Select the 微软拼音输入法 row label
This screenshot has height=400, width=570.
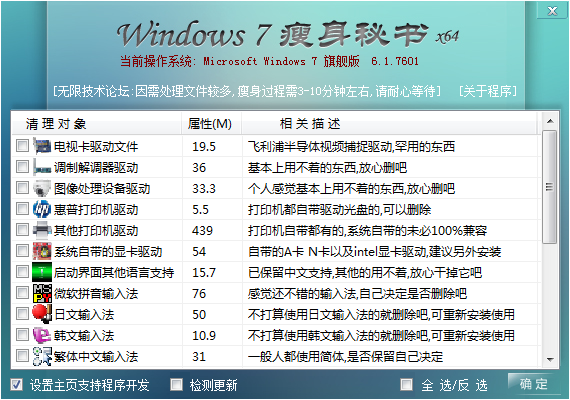pos(96,294)
